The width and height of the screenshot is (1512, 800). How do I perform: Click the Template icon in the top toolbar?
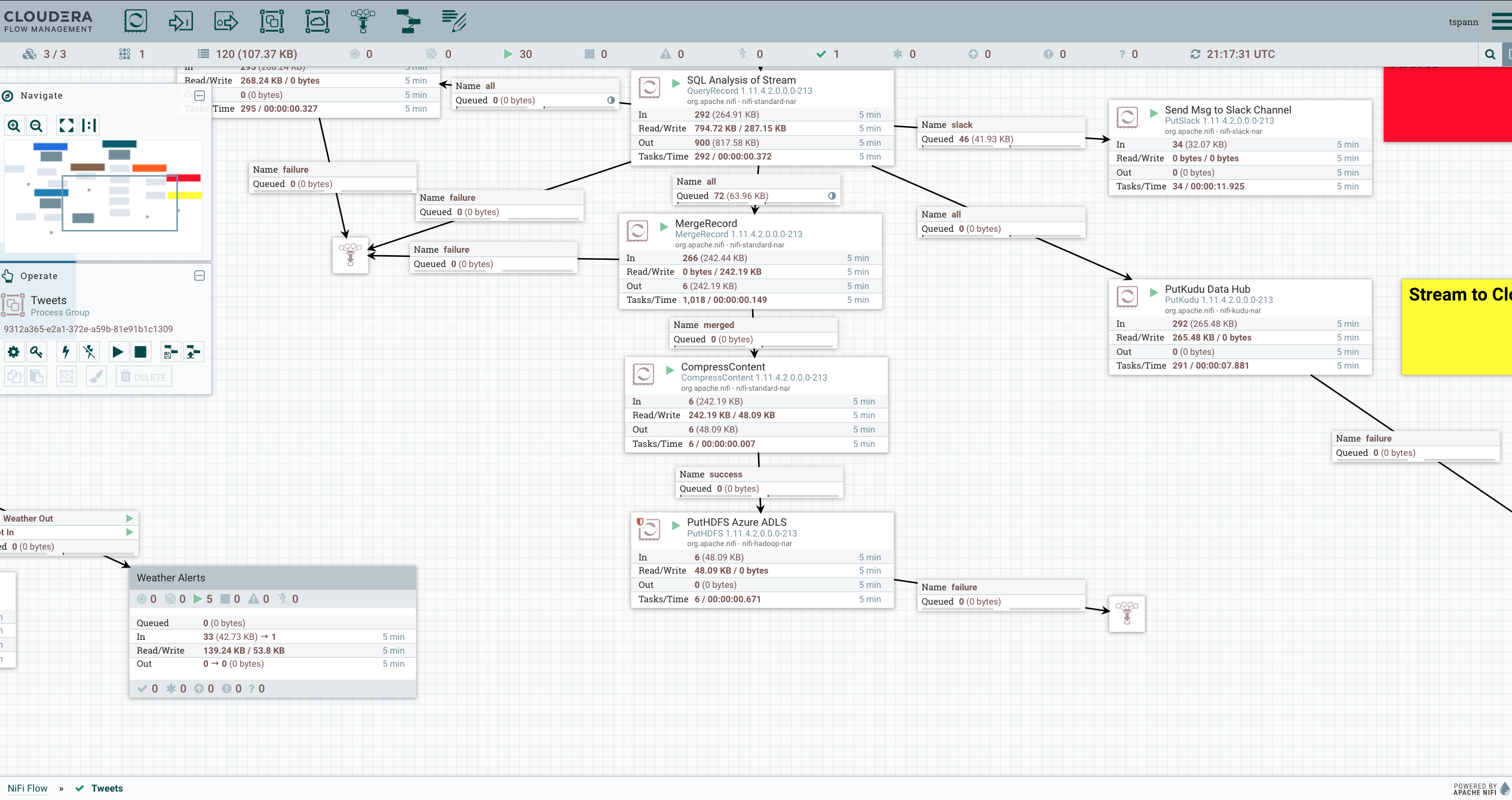(x=409, y=21)
